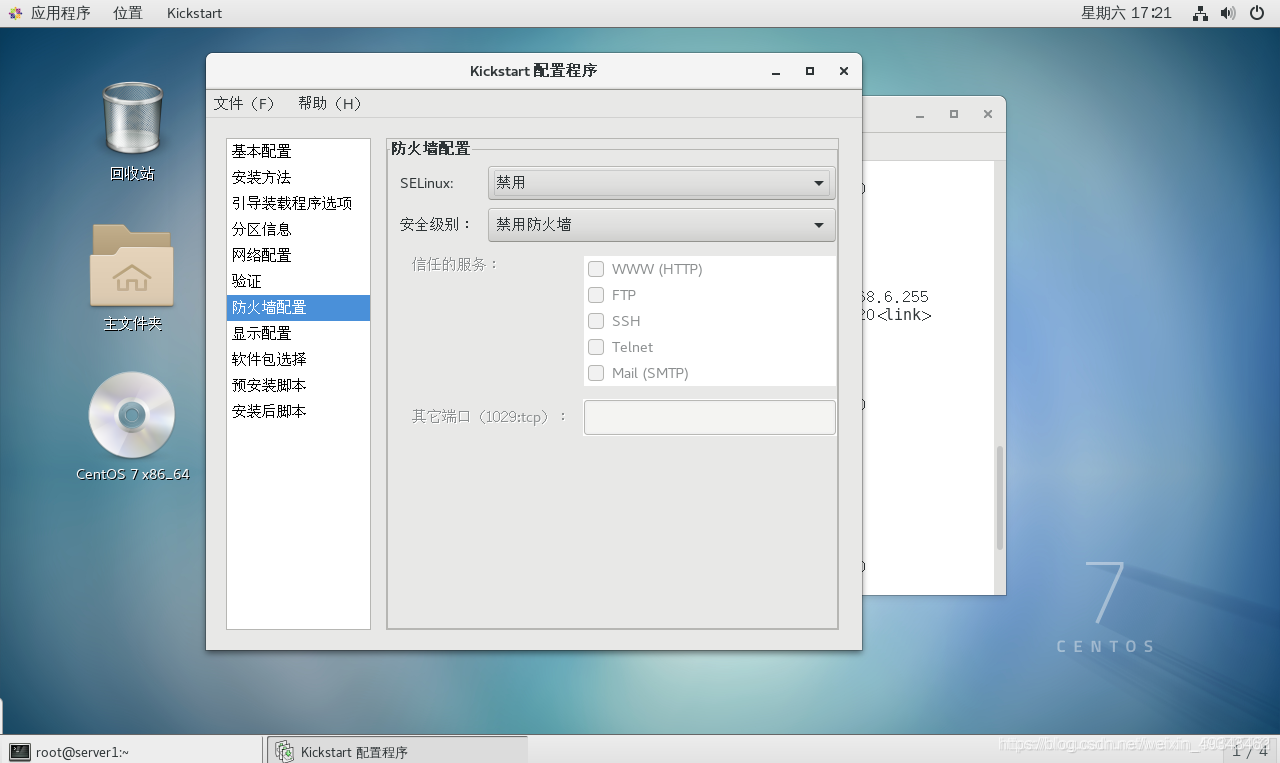Image resolution: width=1280 pixels, height=763 pixels.
Task: Open the 文件（F）menu
Action: 244,103
